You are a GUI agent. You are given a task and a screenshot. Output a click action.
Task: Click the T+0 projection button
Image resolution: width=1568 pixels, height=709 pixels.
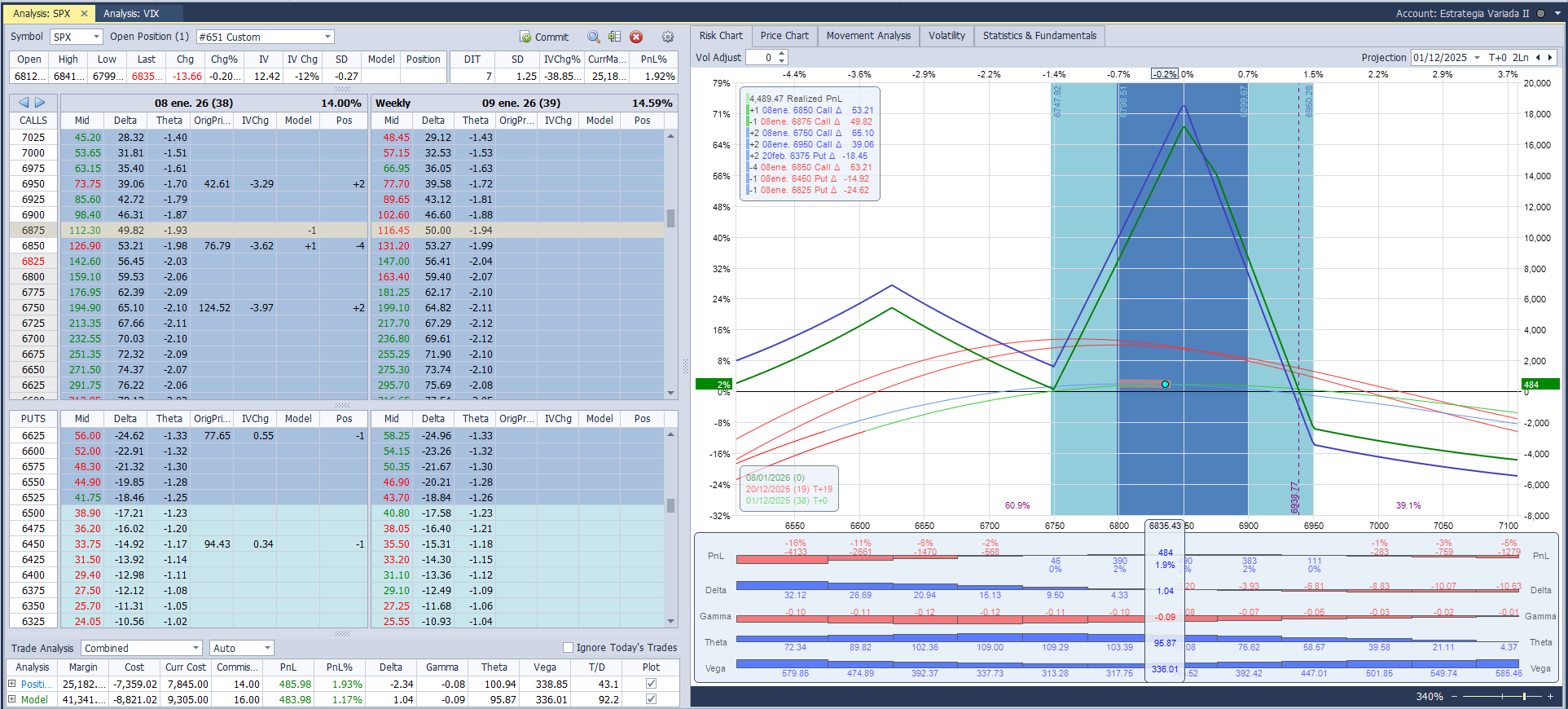click(x=1497, y=57)
